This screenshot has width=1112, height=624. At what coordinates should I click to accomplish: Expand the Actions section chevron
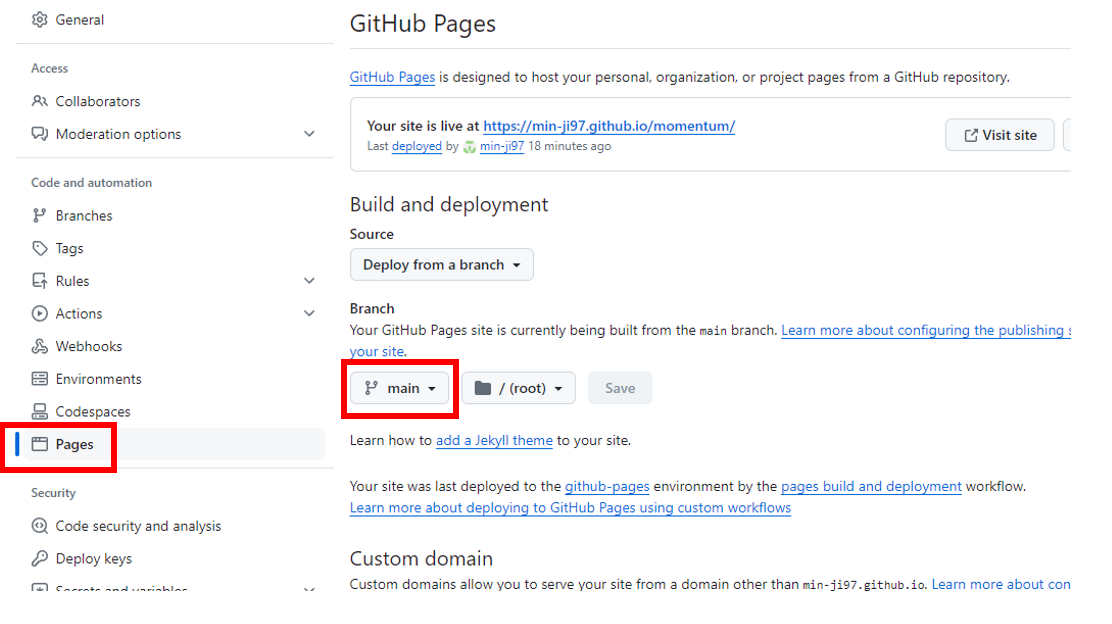click(x=309, y=313)
